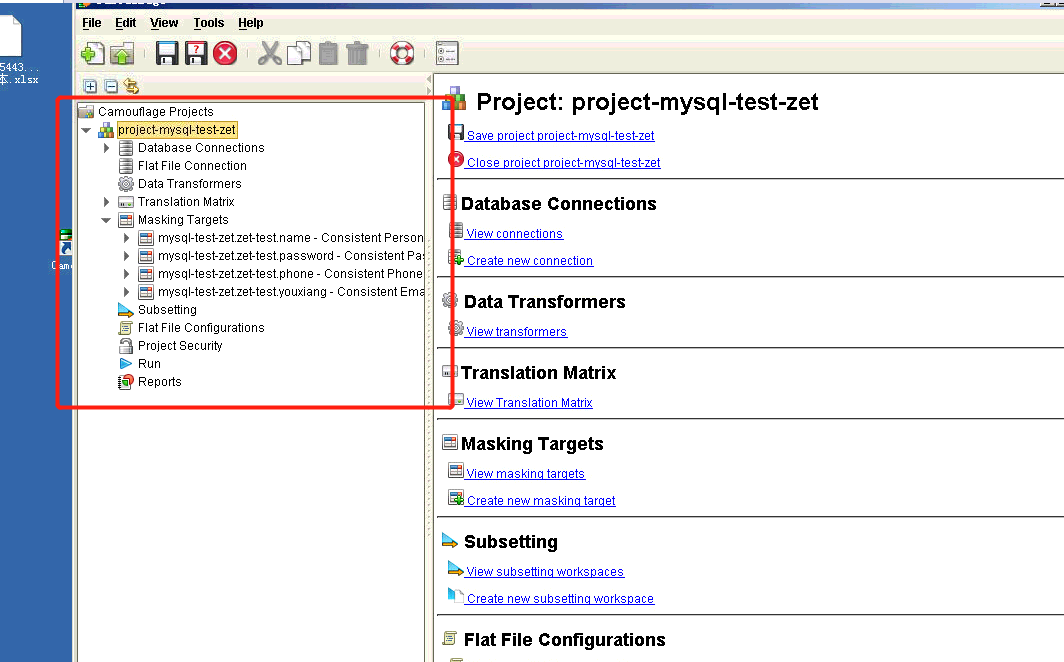The image size is (1064, 662).
Task: Click the tree sync arrows icon
Action: 131,86
